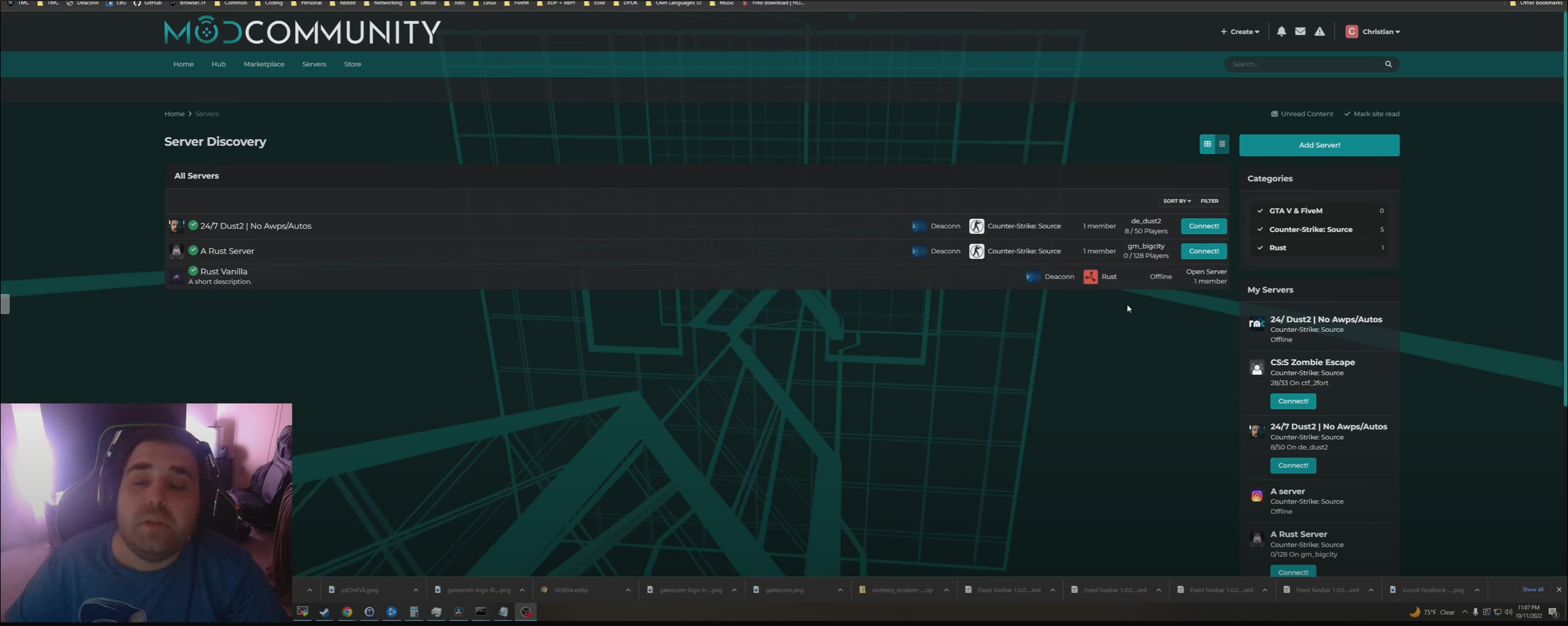Click server thumbnail for Rust Vanilla row

click(176, 277)
